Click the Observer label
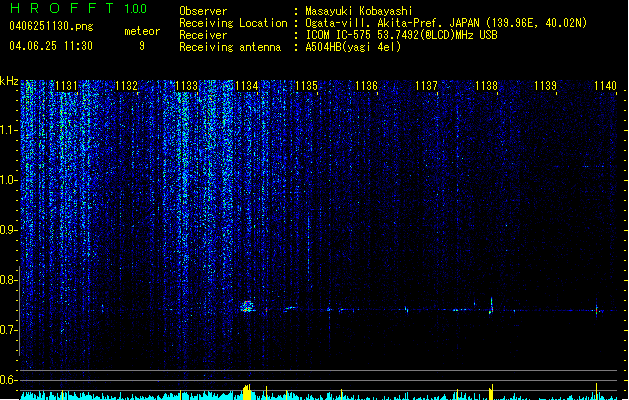 point(203,11)
